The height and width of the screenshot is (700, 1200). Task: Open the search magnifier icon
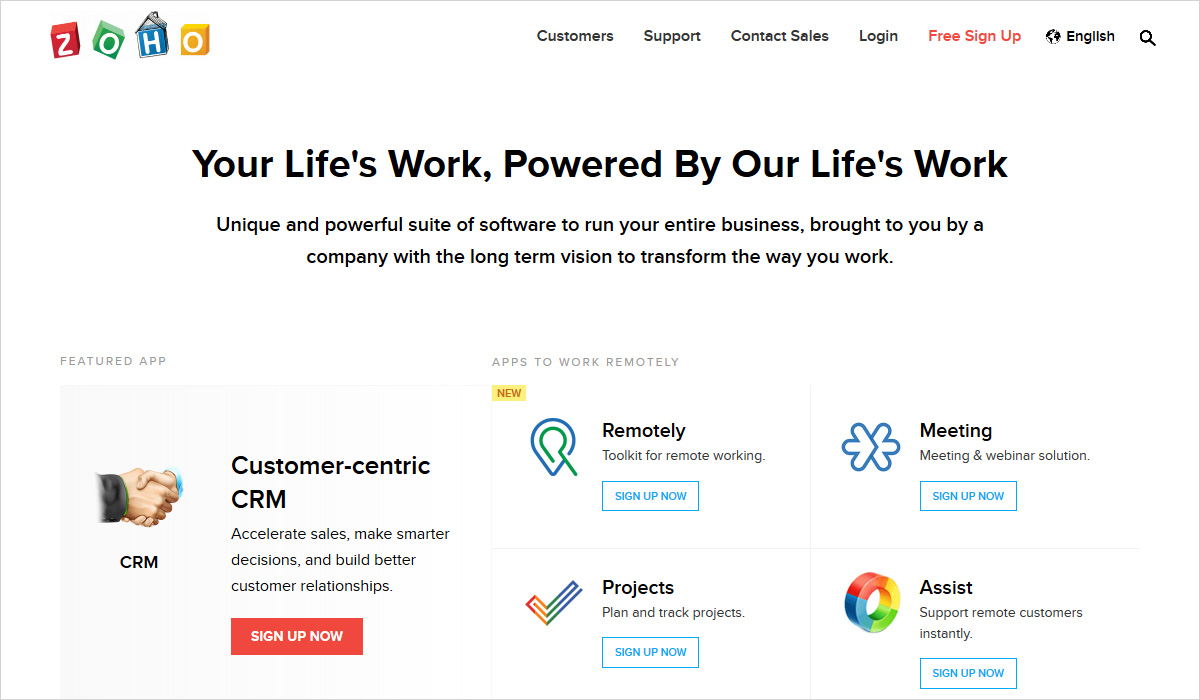click(x=1147, y=38)
